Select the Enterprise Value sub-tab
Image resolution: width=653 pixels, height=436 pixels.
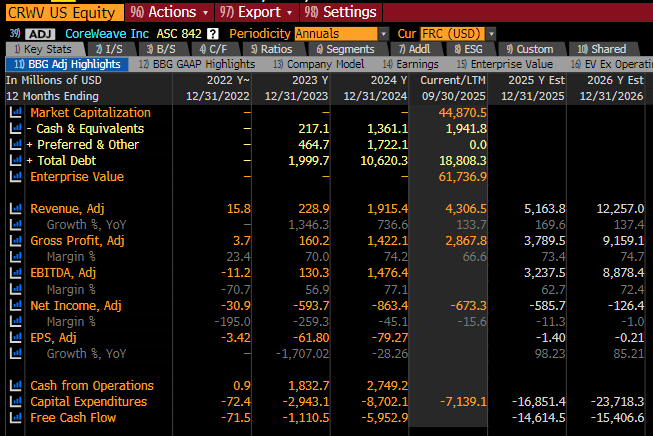505,64
